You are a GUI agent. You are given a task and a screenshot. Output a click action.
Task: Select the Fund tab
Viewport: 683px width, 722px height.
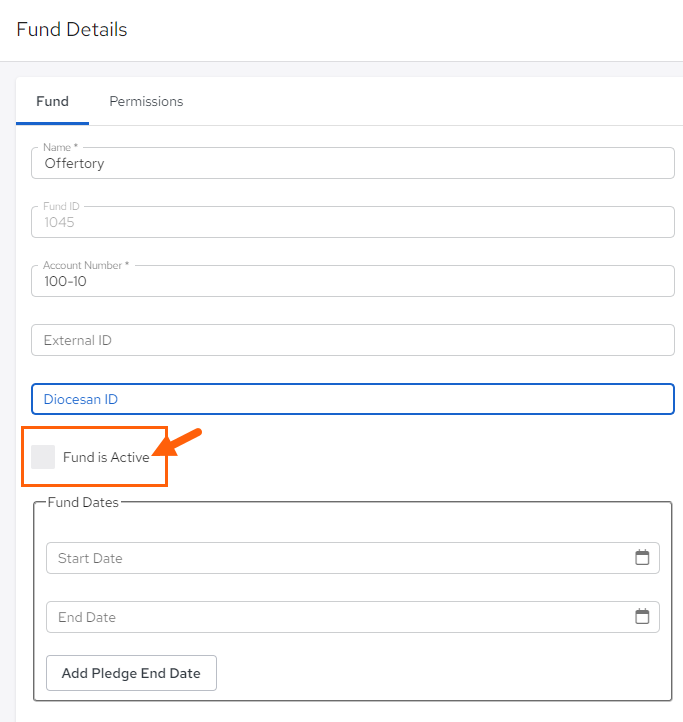pyautogui.click(x=53, y=101)
